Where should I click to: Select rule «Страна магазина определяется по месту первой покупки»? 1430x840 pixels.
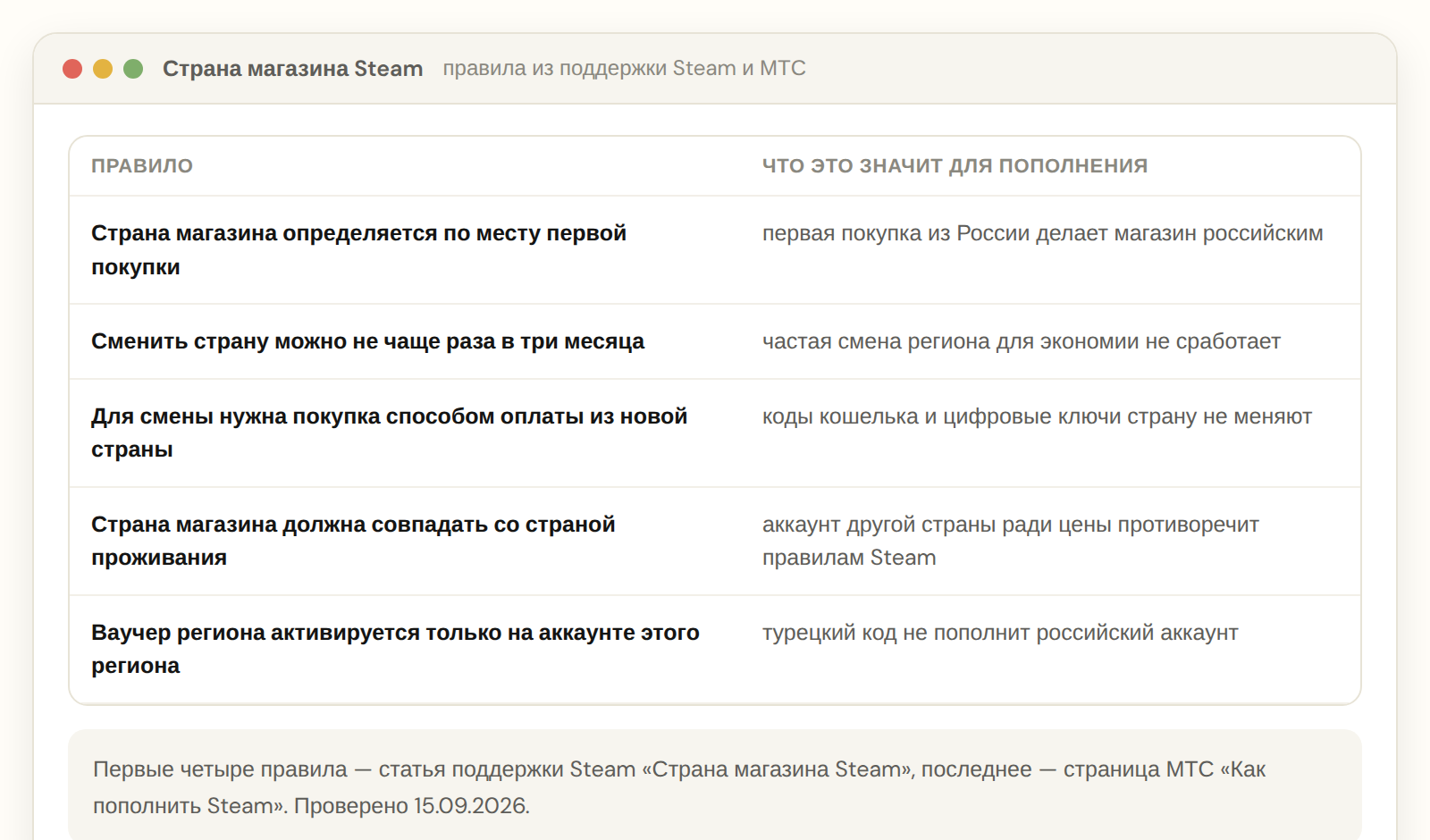point(358,250)
